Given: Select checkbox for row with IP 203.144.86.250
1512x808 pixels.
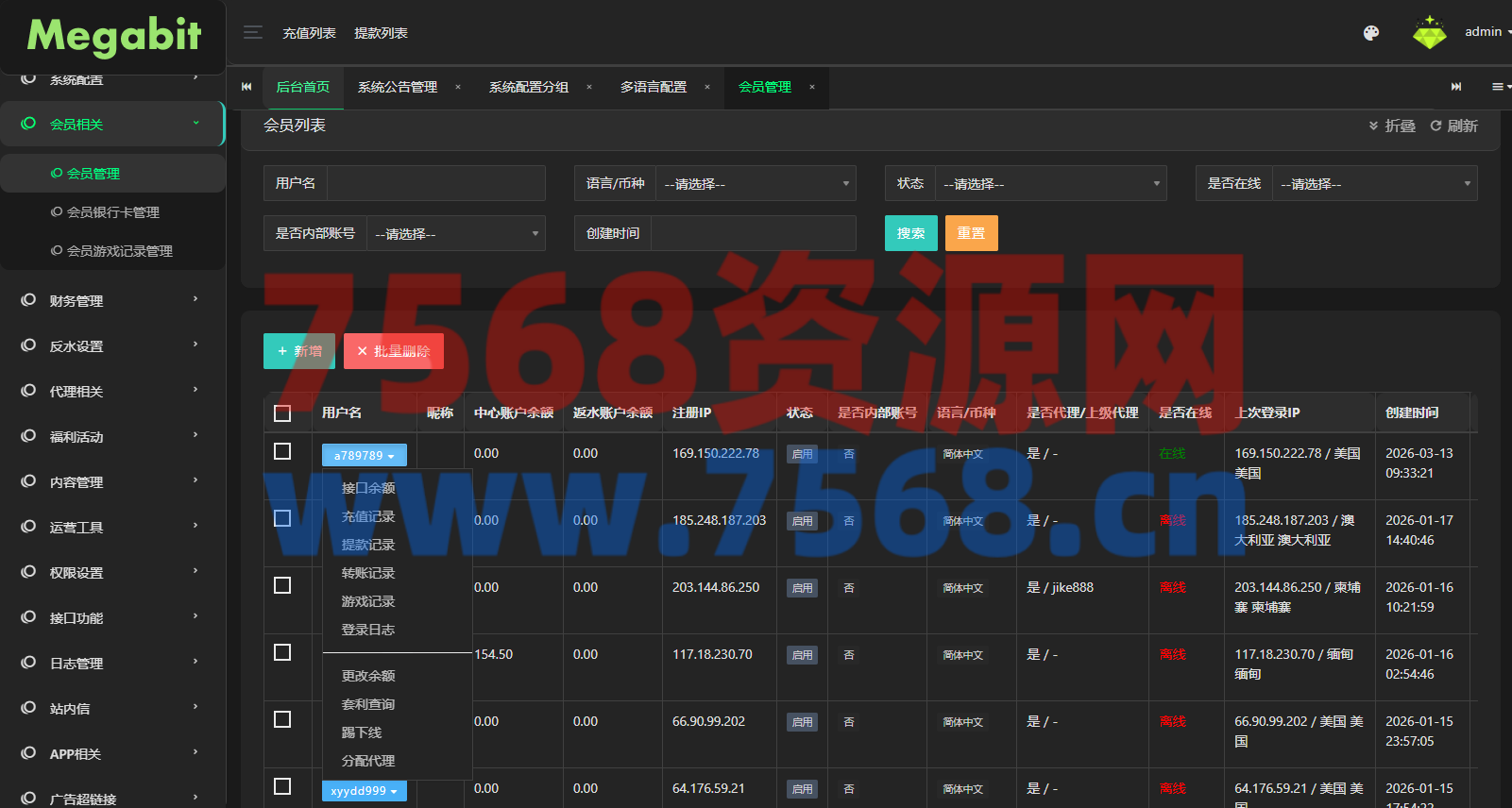Looking at the screenshot, I should (x=282, y=586).
